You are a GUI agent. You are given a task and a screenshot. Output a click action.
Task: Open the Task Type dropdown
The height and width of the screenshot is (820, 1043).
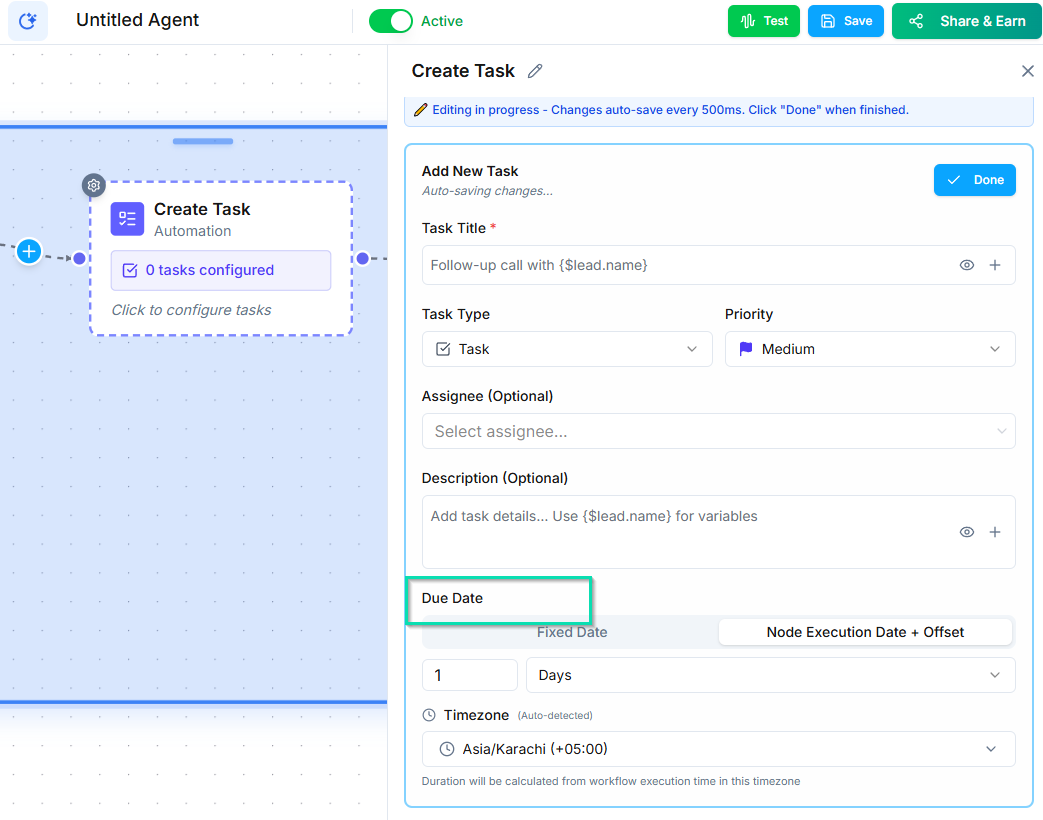[x=566, y=349]
